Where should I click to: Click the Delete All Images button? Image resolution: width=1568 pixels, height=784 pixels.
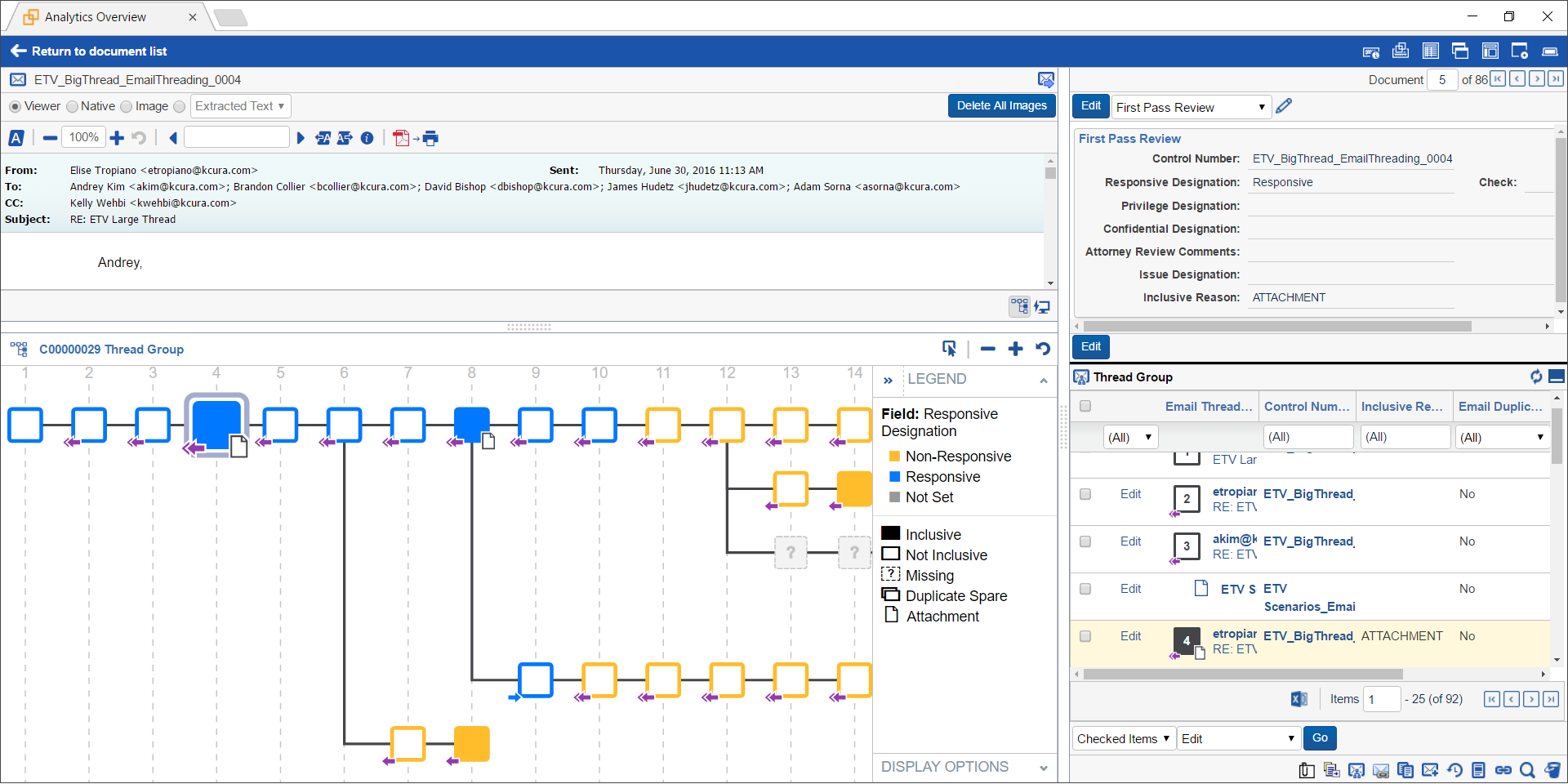click(1001, 105)
